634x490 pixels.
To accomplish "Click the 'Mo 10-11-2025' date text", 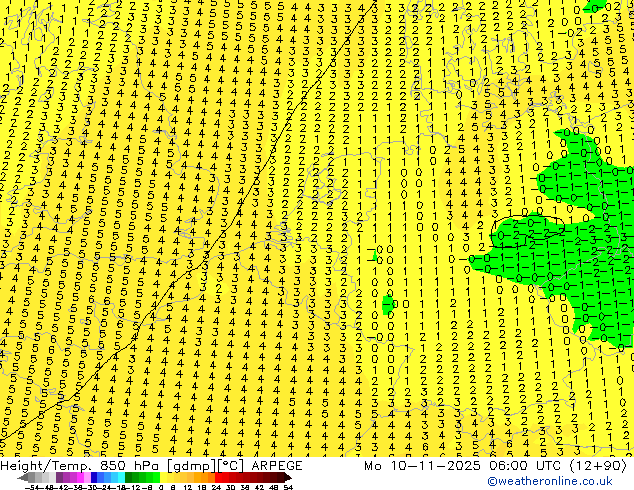I will (x=423, y=466).
